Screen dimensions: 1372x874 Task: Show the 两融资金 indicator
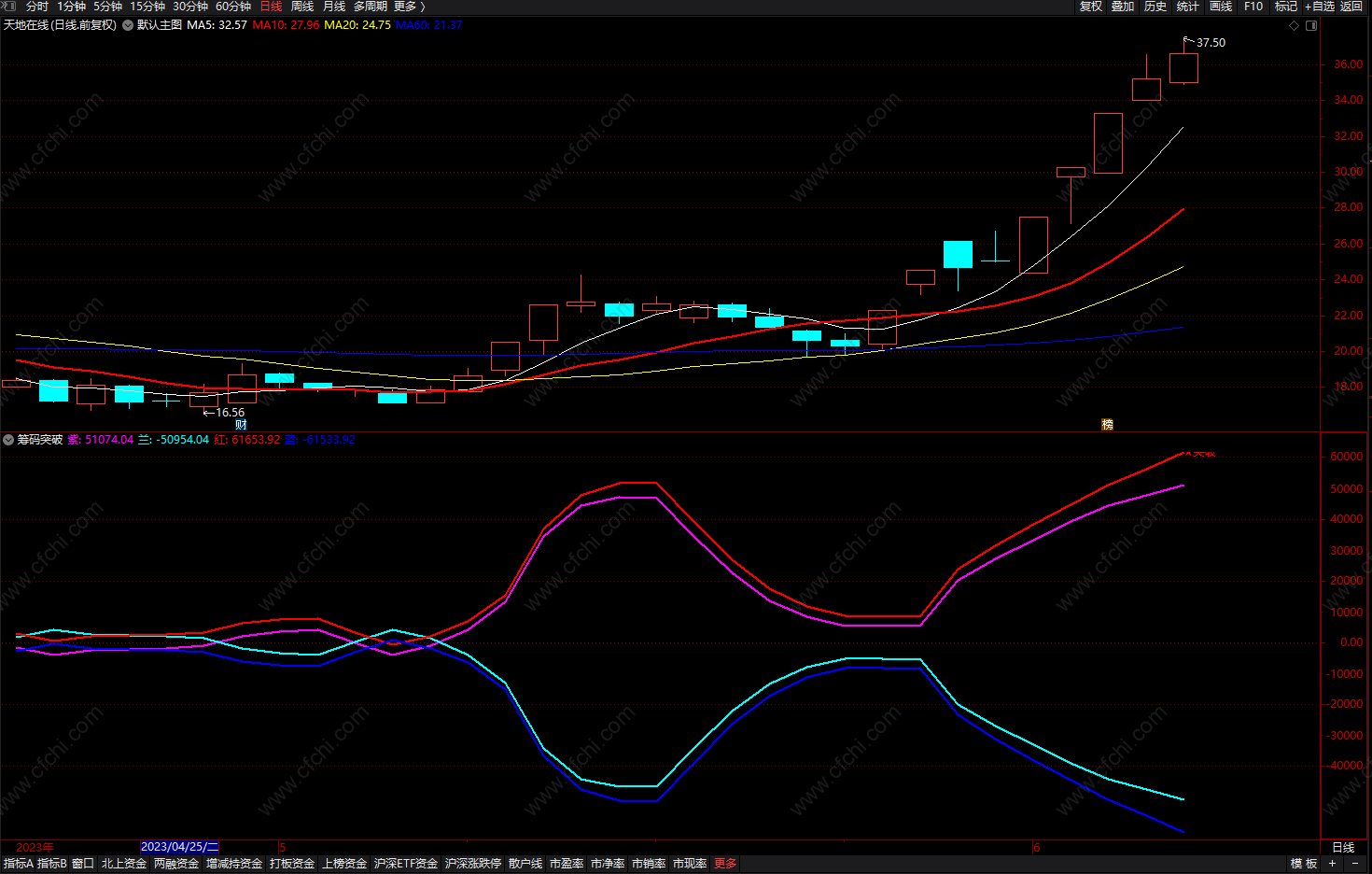(176, 864)
